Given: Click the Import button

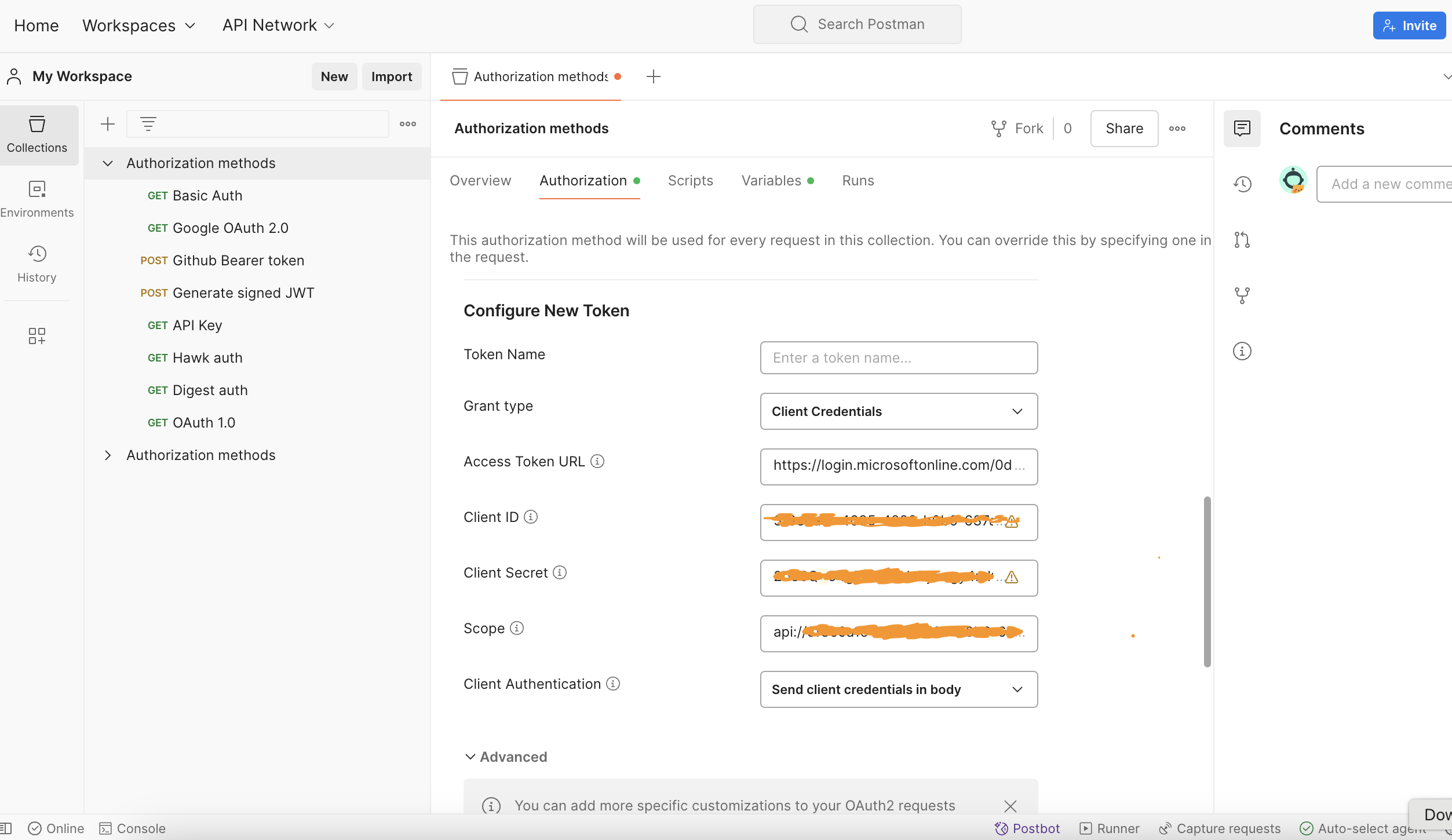Looking at the screenshot, I should coord(391,76).
